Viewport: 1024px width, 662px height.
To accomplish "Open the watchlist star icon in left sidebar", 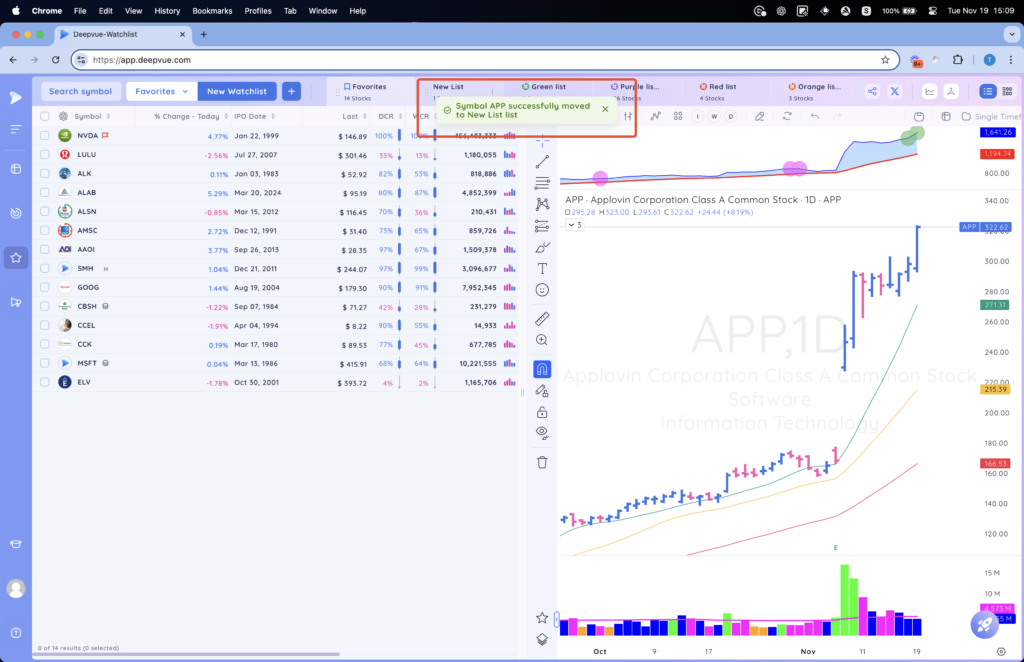I will point(16,258).
